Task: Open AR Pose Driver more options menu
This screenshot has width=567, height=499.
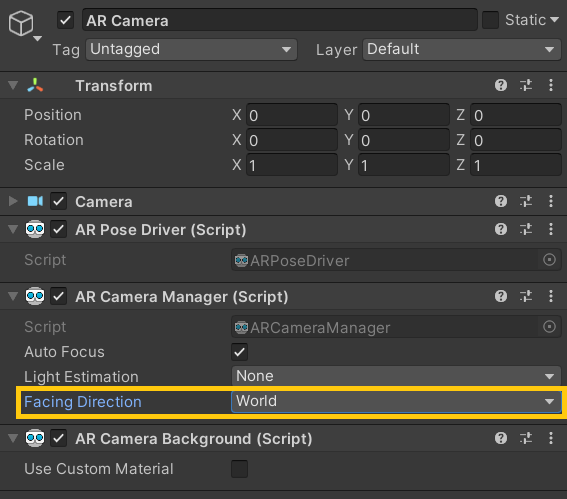Action: pyautogui.click(x=551, y=229)
